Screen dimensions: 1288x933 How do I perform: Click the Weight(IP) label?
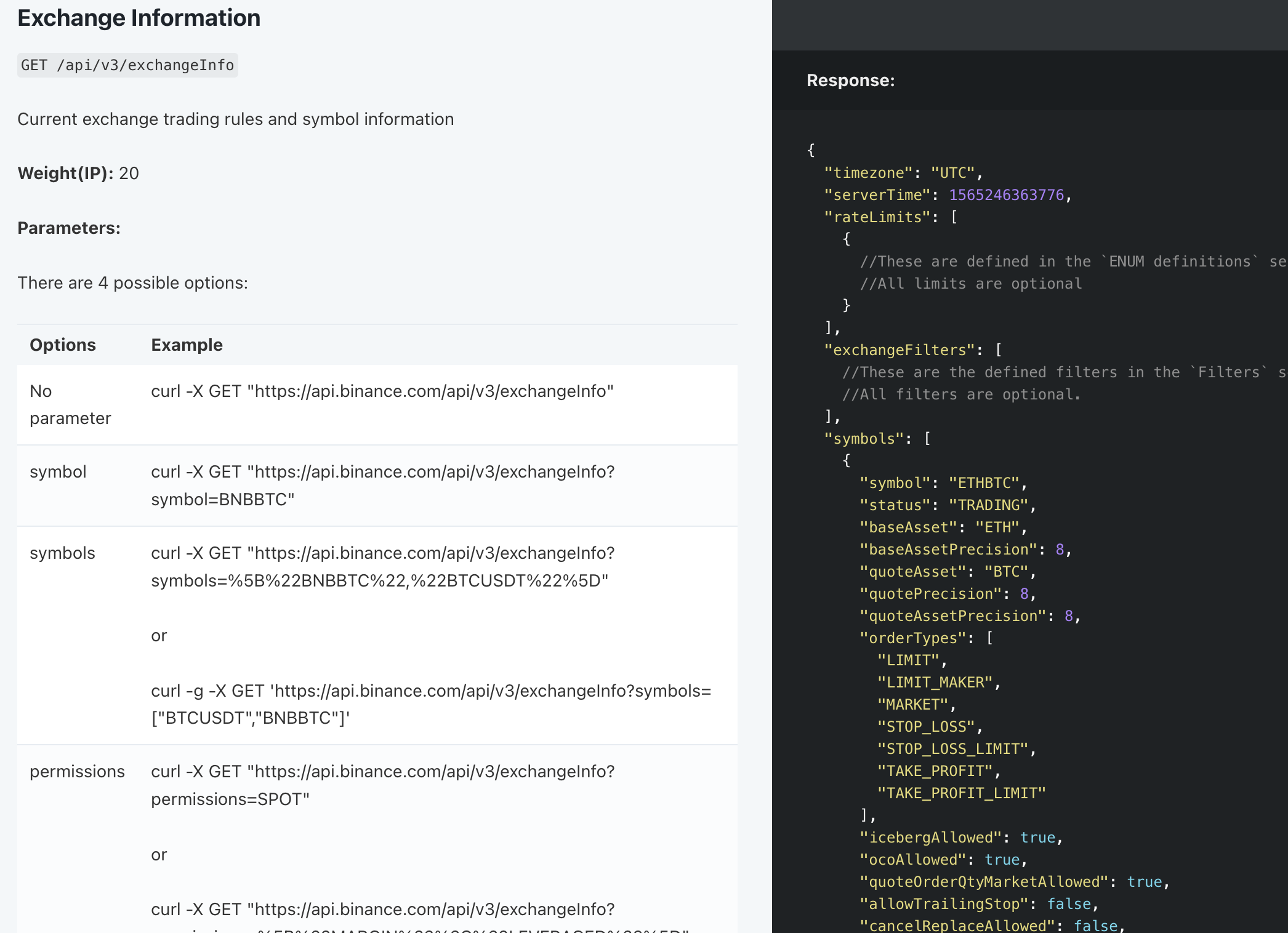click(65, 174)
